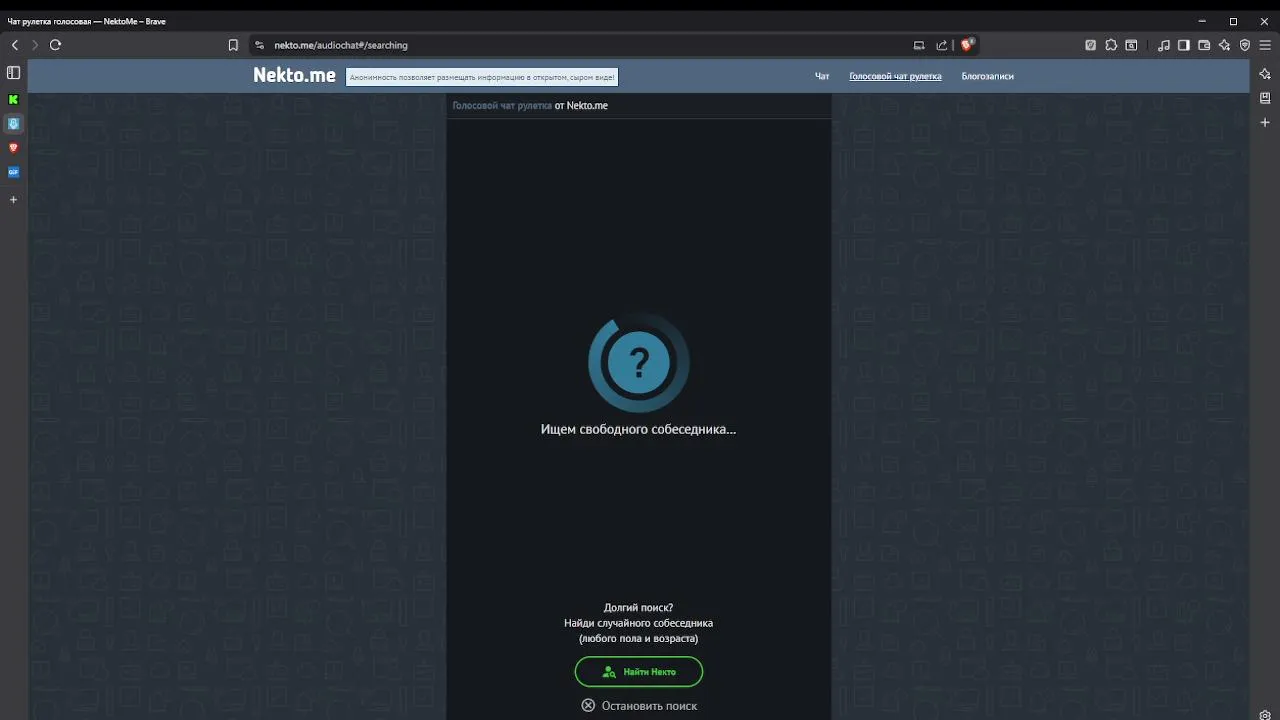The image size is (1280, 720).
Task: Click the Долгий поиск? text
Action: 638,607
